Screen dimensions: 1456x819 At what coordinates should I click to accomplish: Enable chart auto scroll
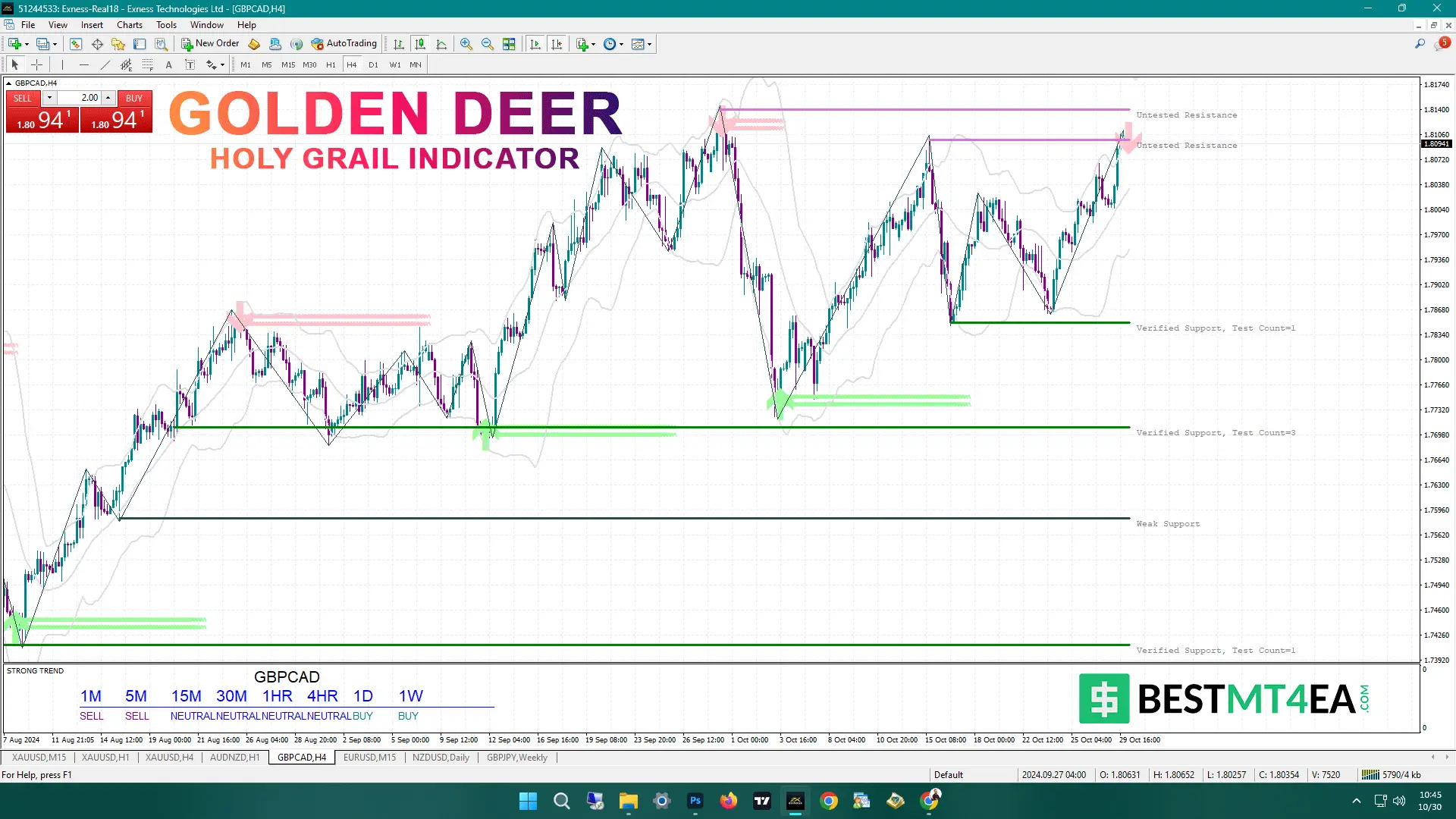coord(535,44)
